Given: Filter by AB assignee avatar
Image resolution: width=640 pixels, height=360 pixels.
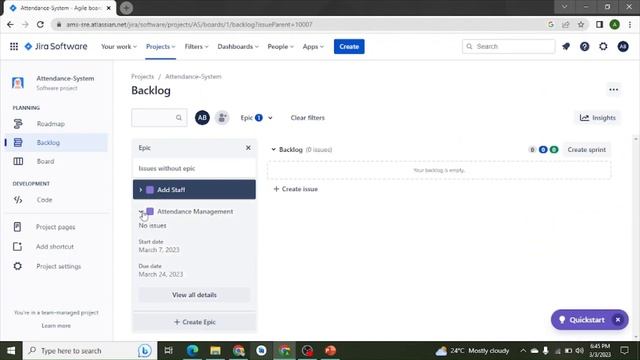Looking at the screenshot, I should [x=202, y=118].
